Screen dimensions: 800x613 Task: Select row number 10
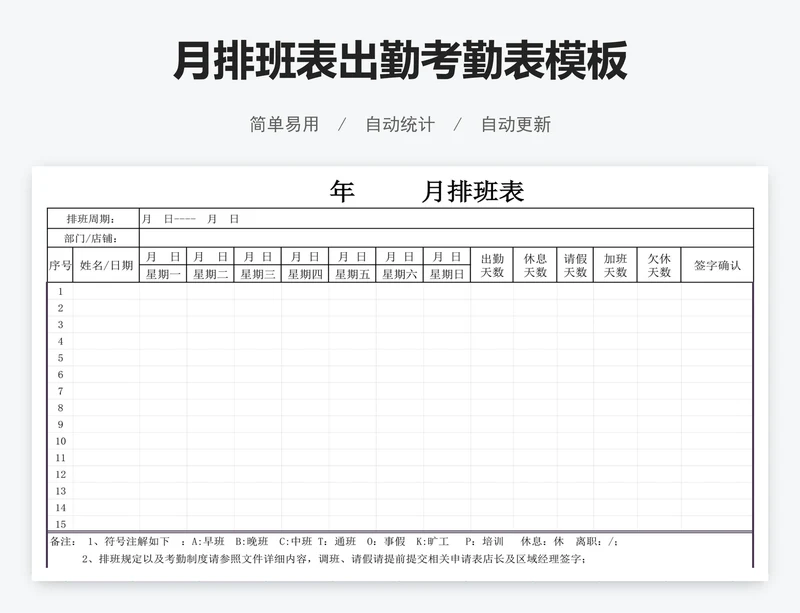(60, 441)
